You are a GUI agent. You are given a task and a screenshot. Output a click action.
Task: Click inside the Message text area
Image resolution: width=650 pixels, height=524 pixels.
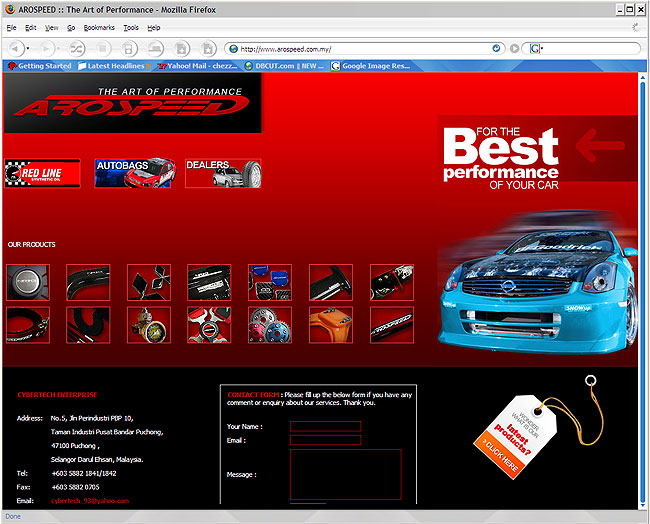[345, 473]
